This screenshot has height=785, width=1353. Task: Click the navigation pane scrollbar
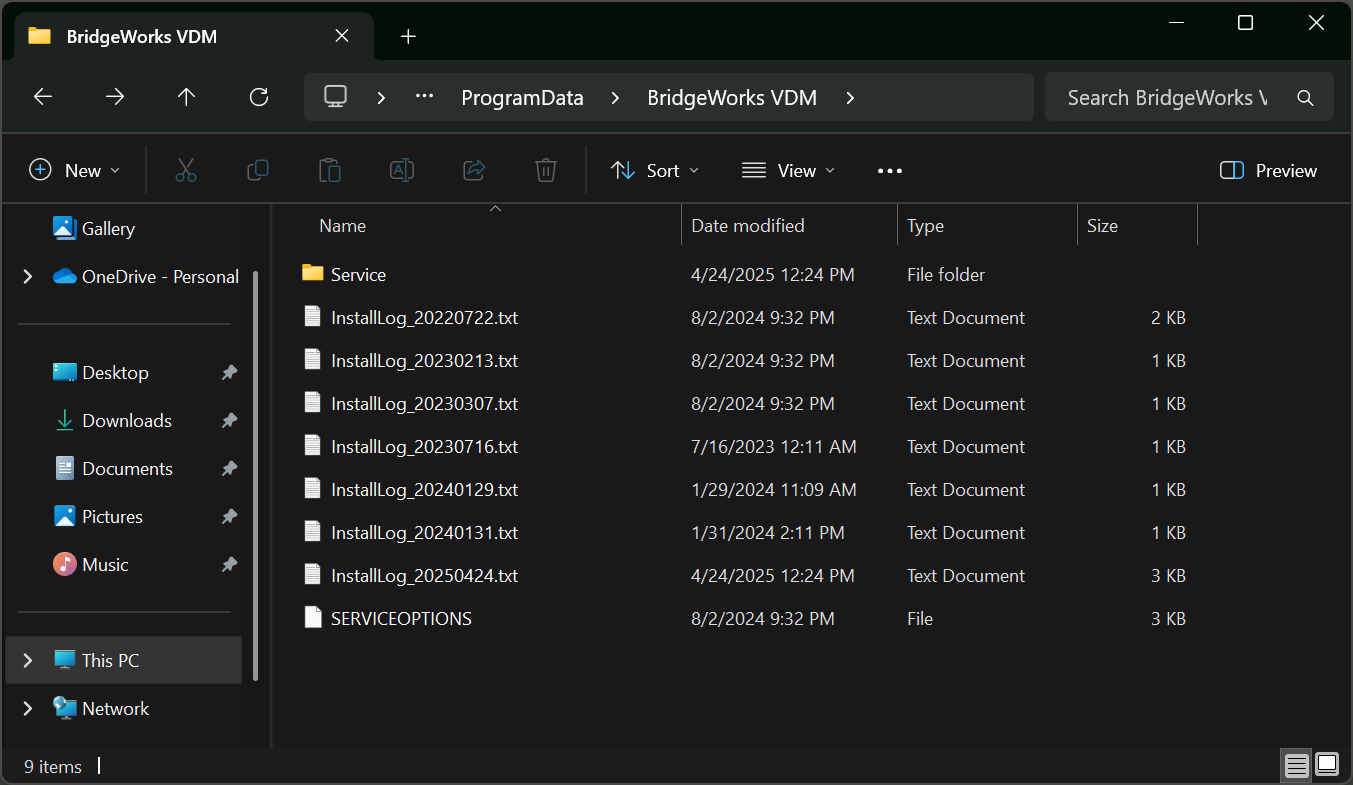[256, 475]
